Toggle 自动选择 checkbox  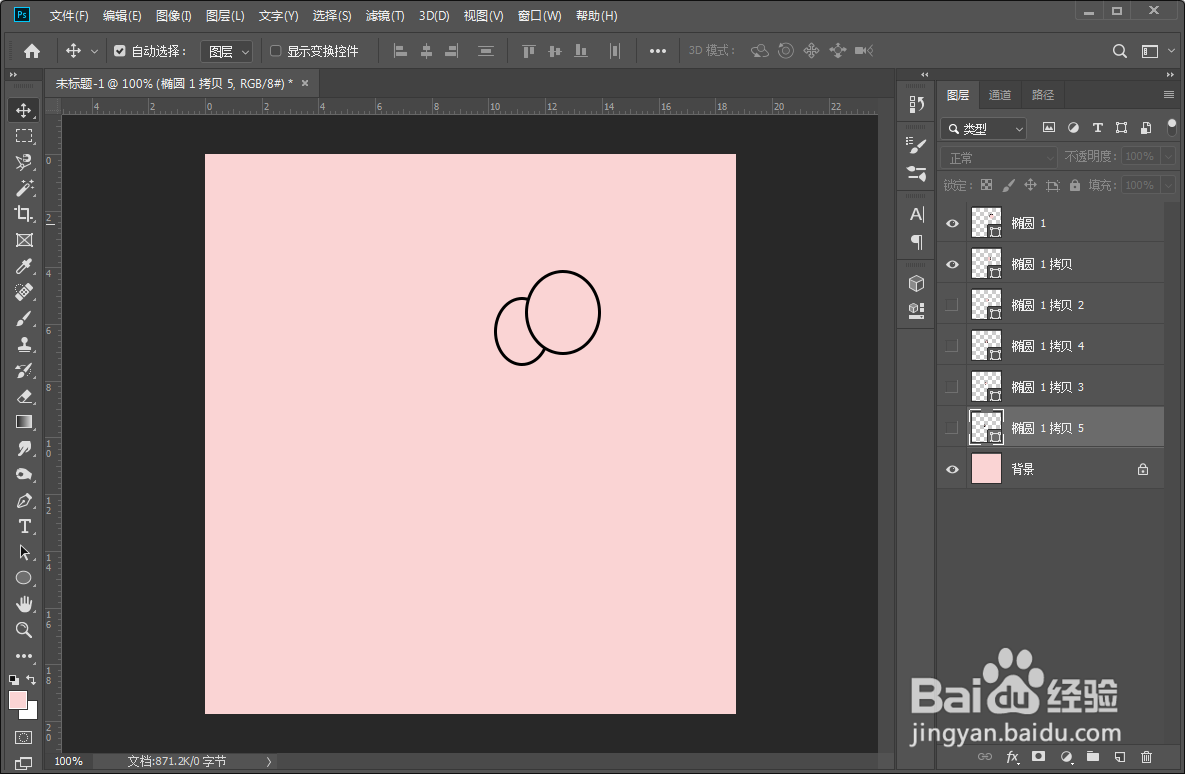tap(119, 51)
